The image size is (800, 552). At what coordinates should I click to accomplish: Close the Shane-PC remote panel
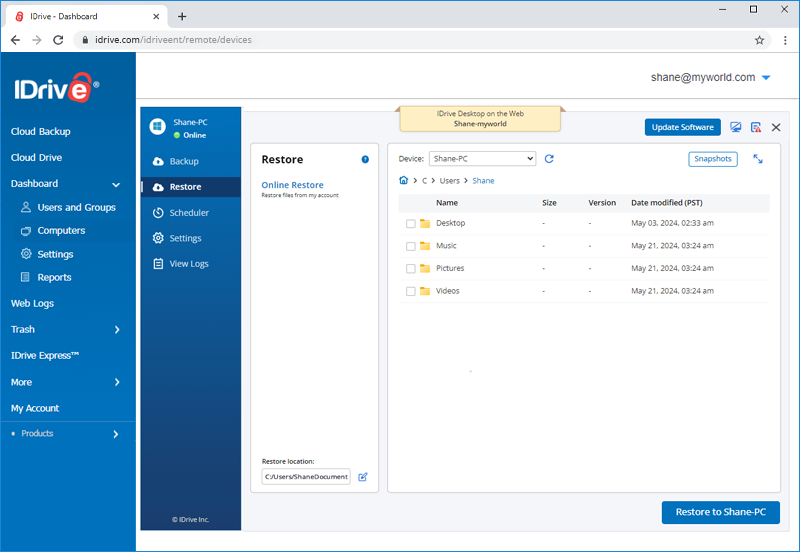point(776,128)
